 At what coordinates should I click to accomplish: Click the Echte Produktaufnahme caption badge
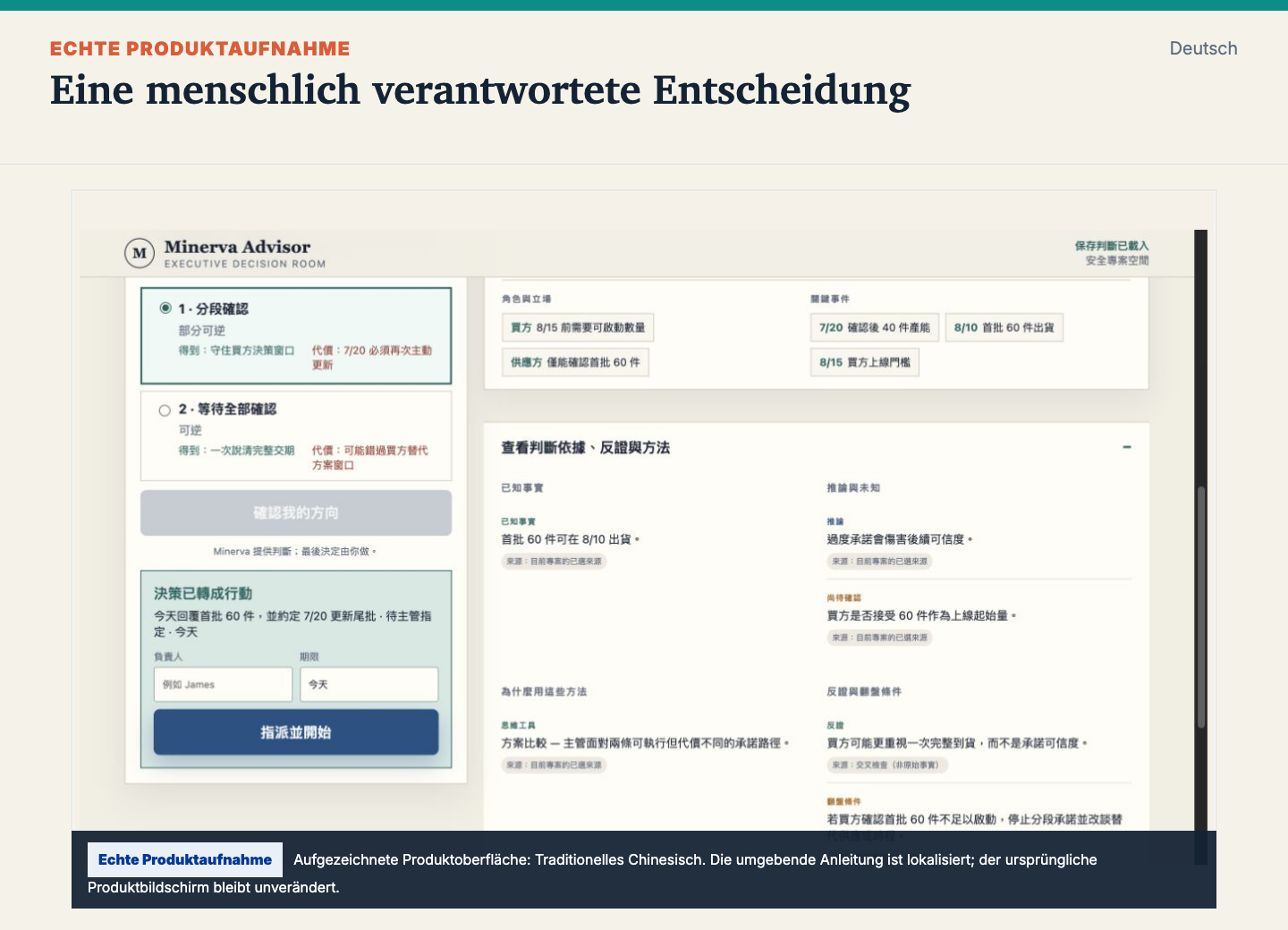click(x=185, y=859)
